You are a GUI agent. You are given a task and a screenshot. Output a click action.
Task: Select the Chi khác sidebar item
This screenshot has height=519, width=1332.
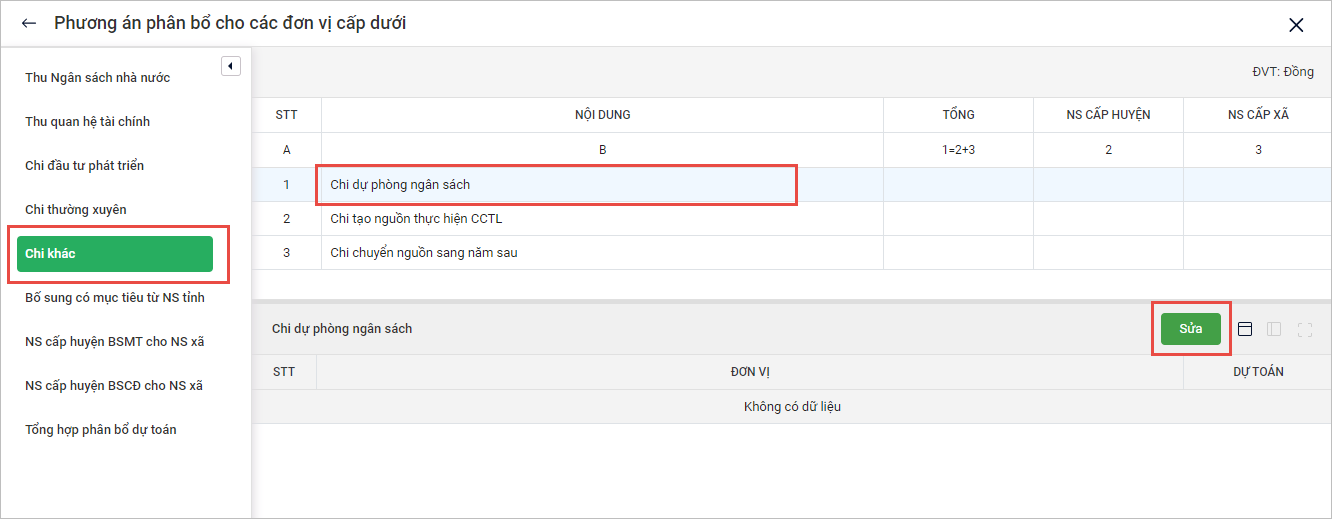click(115, 254)
